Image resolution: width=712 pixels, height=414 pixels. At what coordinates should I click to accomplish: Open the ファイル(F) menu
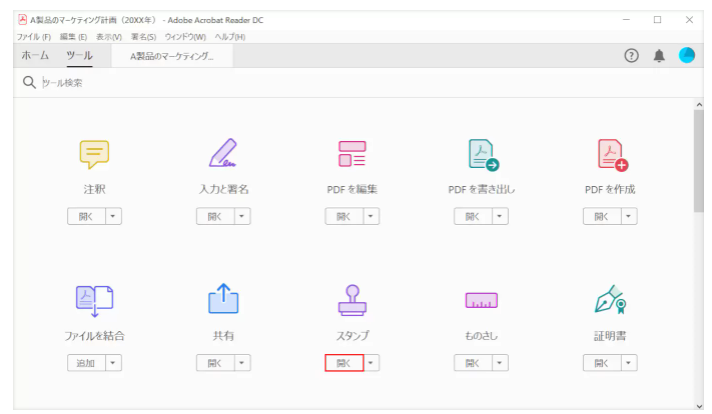point(33,36)
